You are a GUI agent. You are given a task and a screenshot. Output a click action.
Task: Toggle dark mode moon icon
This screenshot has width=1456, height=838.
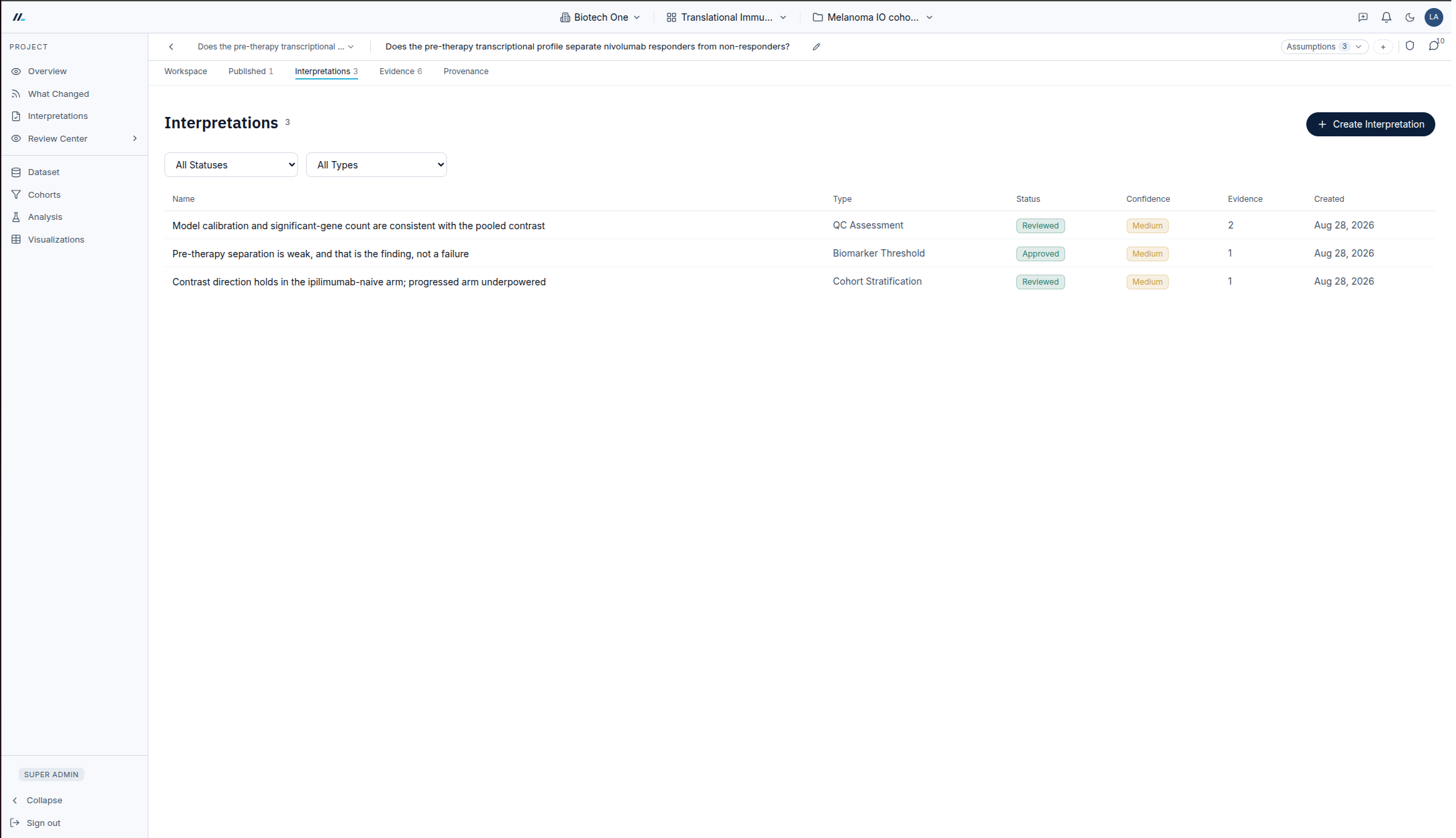click(1410, 17)
